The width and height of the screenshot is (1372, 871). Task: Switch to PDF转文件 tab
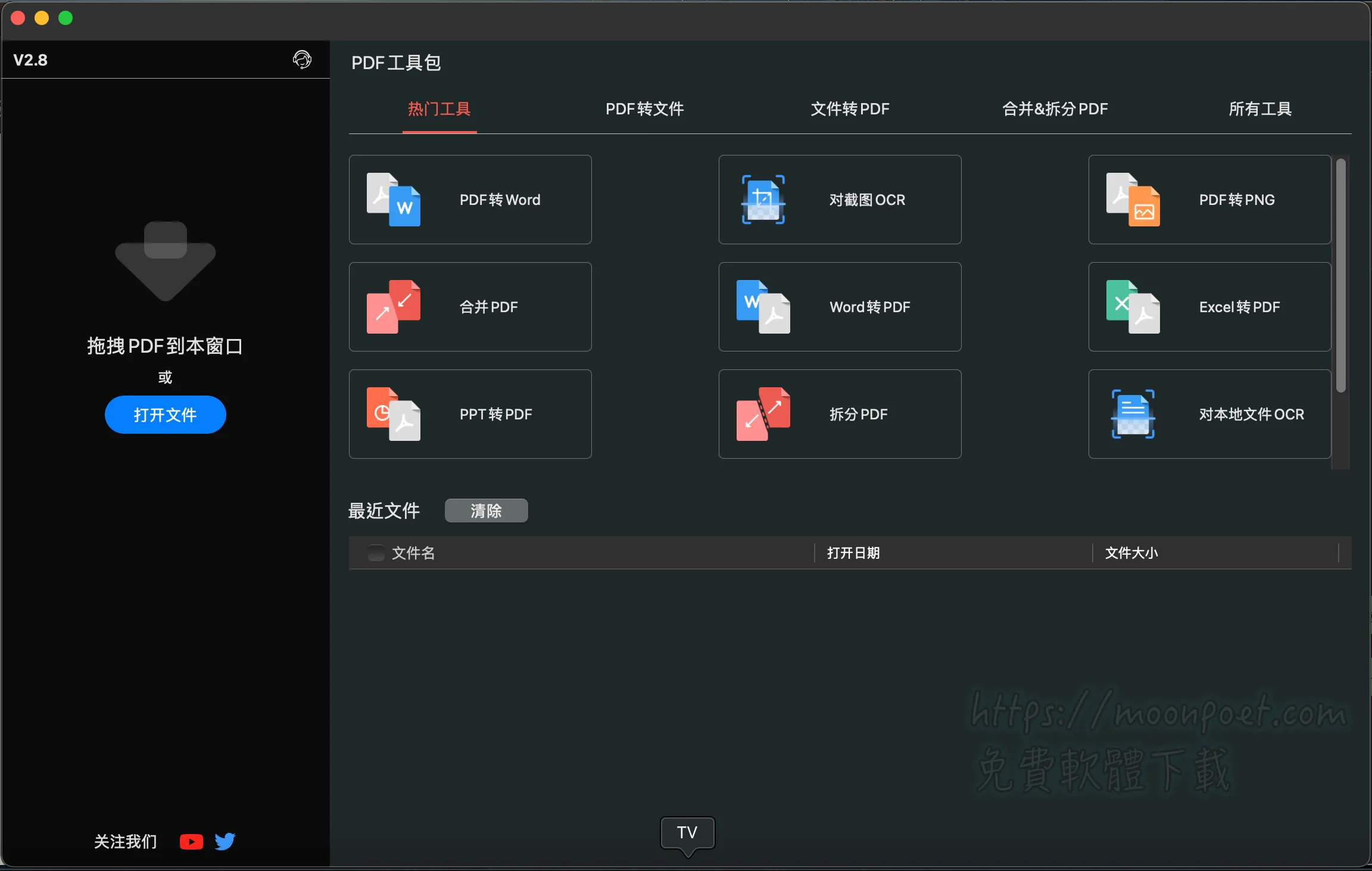[x=645, y=109]
